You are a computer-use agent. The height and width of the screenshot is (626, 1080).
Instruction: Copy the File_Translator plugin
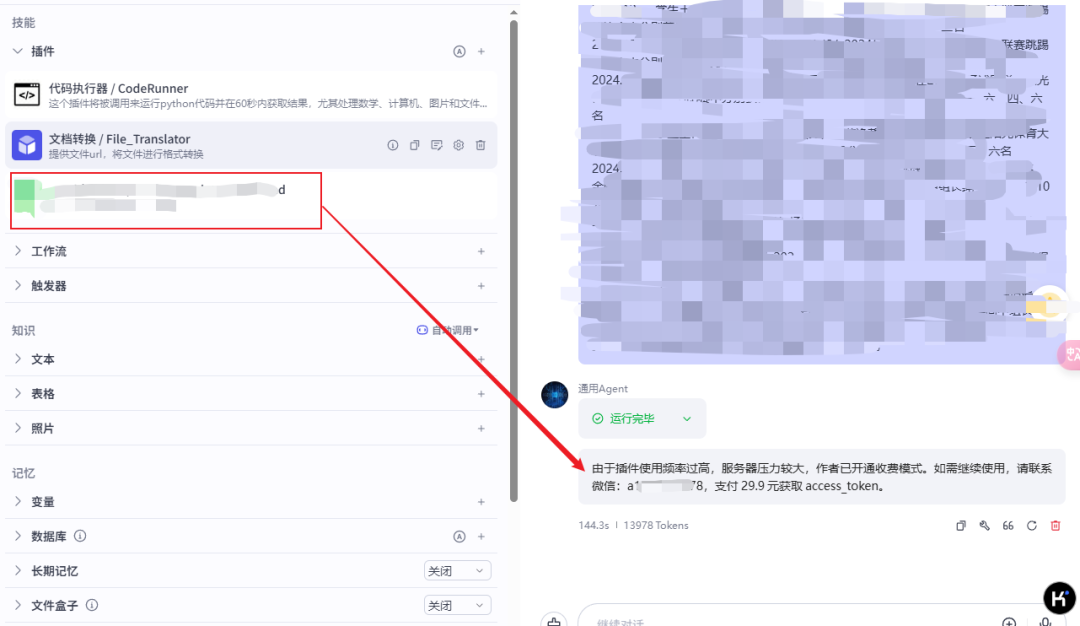(x=415, y=145)
